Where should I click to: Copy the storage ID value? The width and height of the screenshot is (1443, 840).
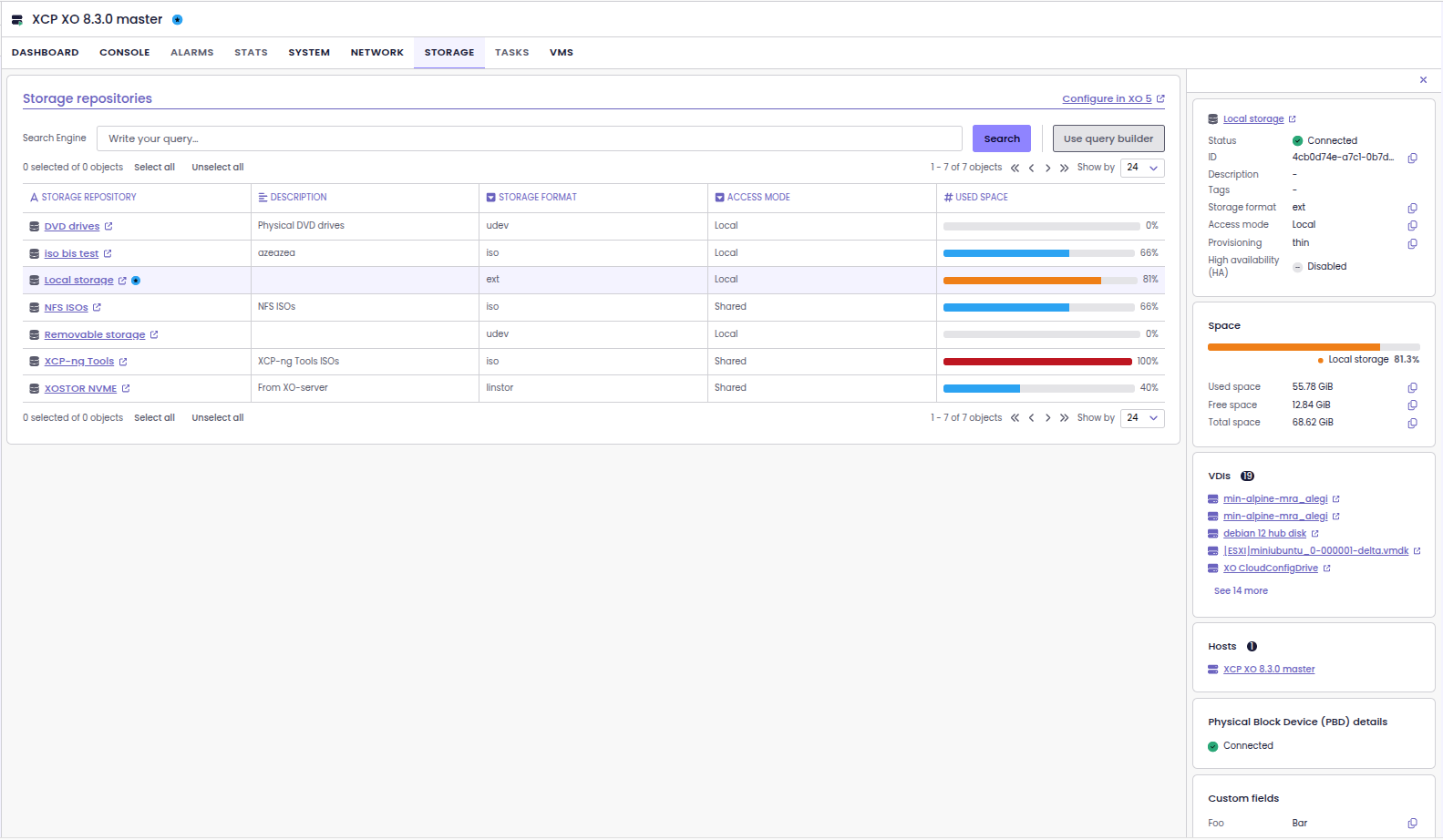pos(1412,159)
